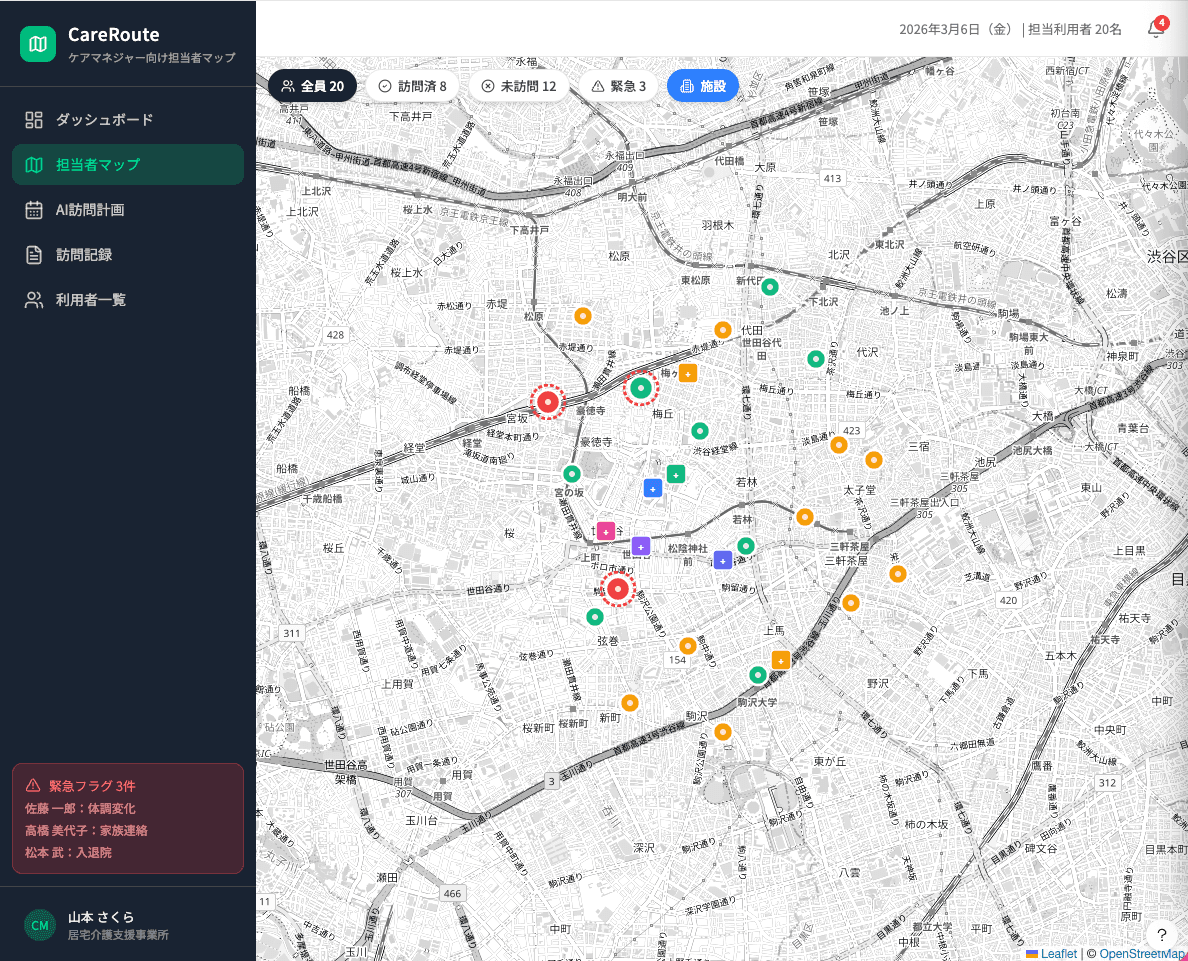Open ダッシュボード in the sidebar

point(104,120)
